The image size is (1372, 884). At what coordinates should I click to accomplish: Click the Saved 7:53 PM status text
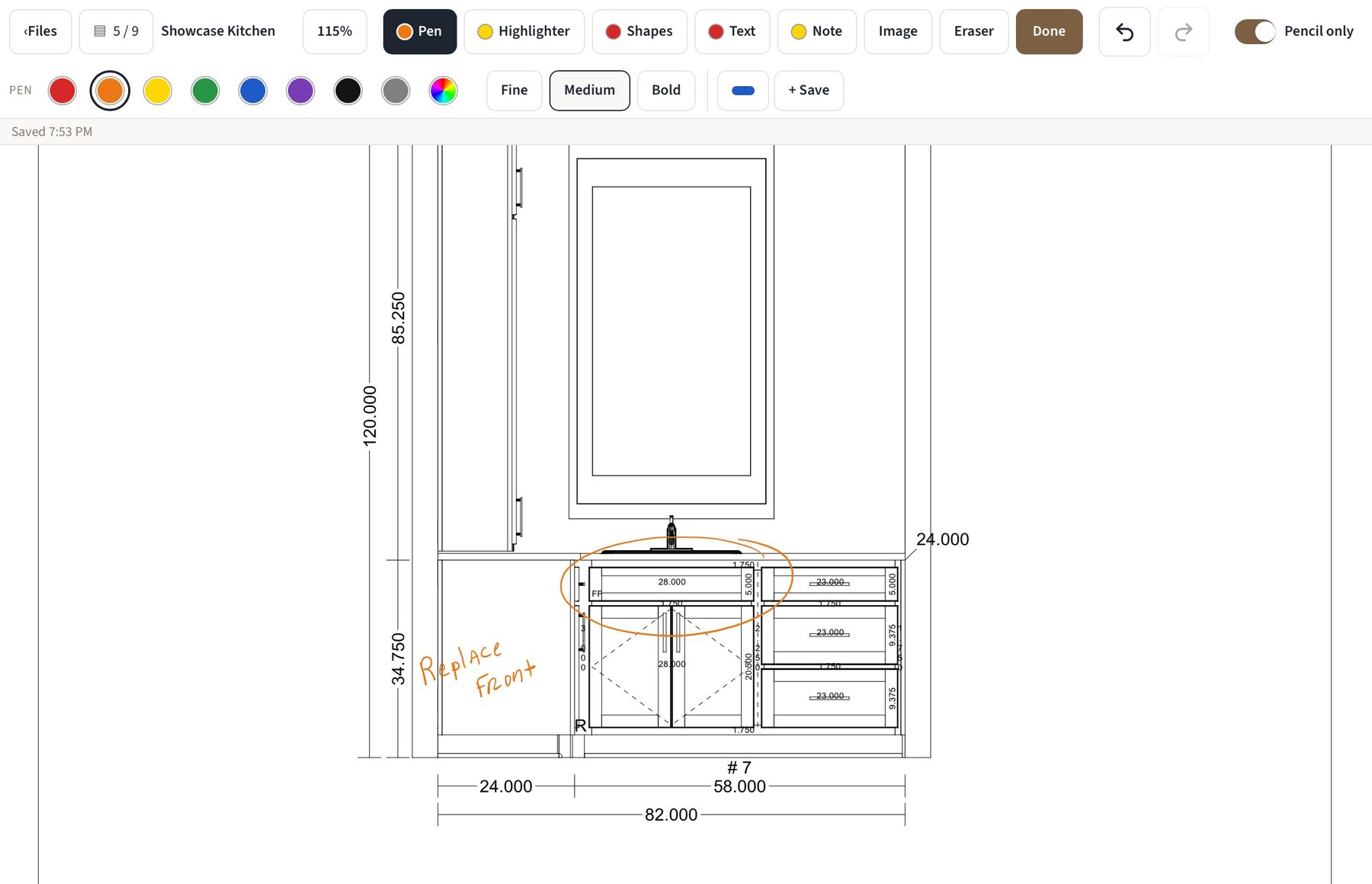pos(52,132)
